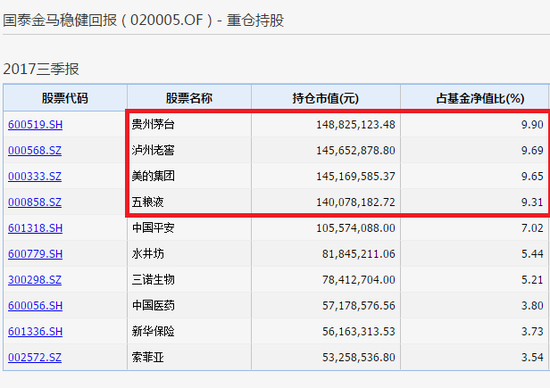Click the value 148,825,123.48
The image size is (550, 388).
point(356,125)
